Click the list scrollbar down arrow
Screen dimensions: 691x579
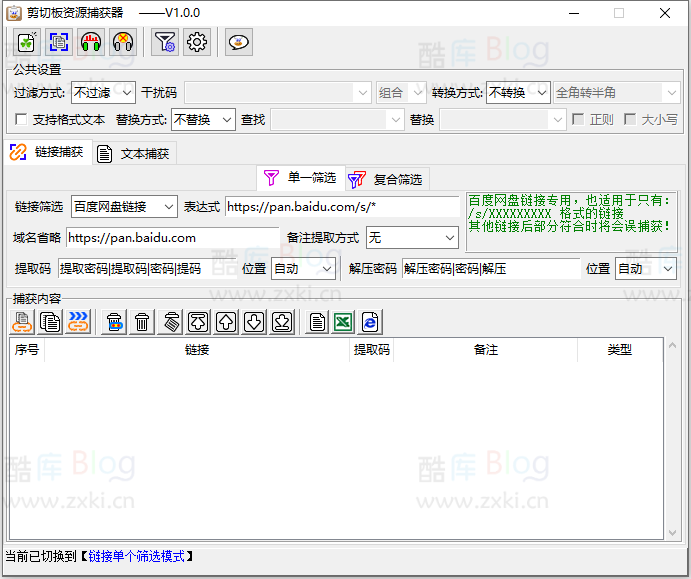(672, 533)
